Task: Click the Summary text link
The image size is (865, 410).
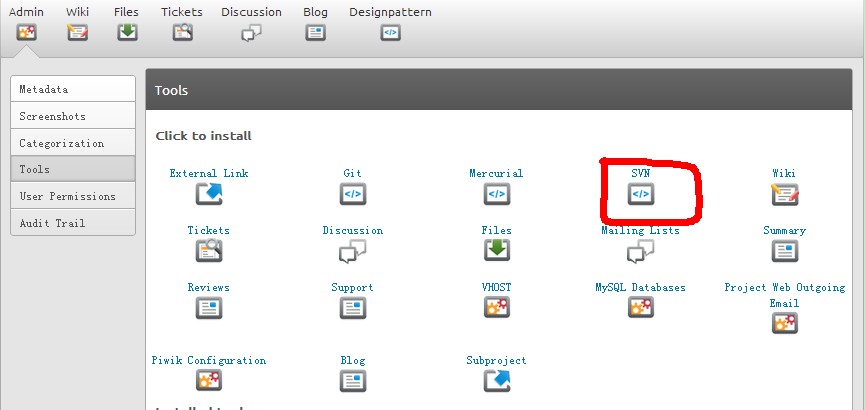Action: click(784, 230)
